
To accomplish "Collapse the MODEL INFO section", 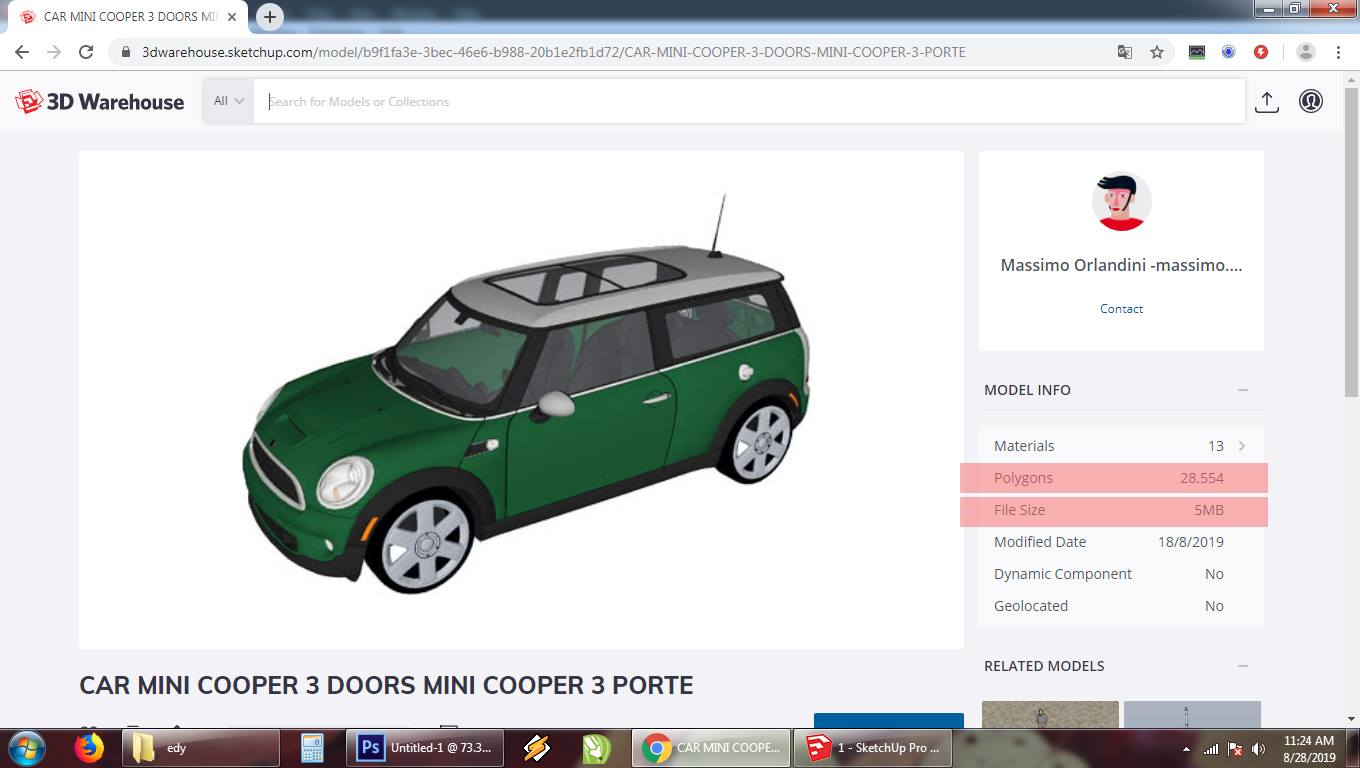I will pyautogui.click(x=1243, y=390).
